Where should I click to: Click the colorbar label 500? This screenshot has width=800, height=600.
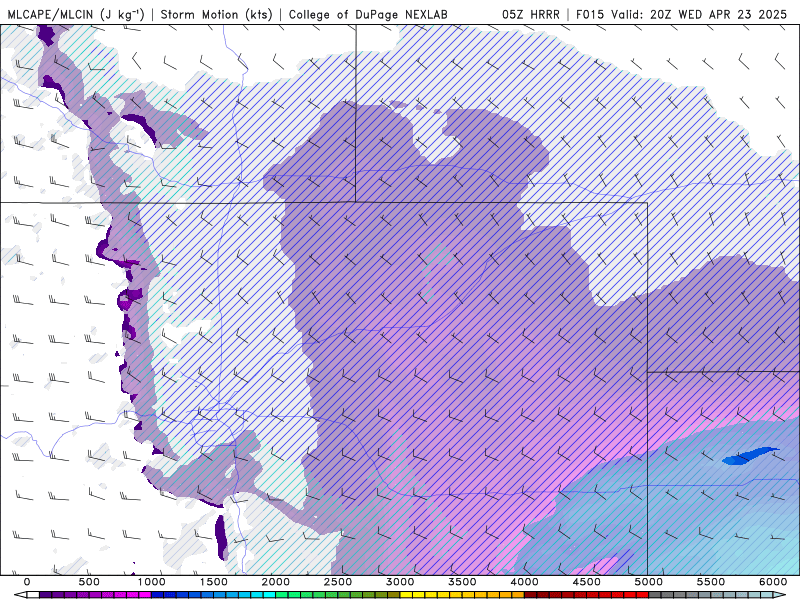click(89, 582)
